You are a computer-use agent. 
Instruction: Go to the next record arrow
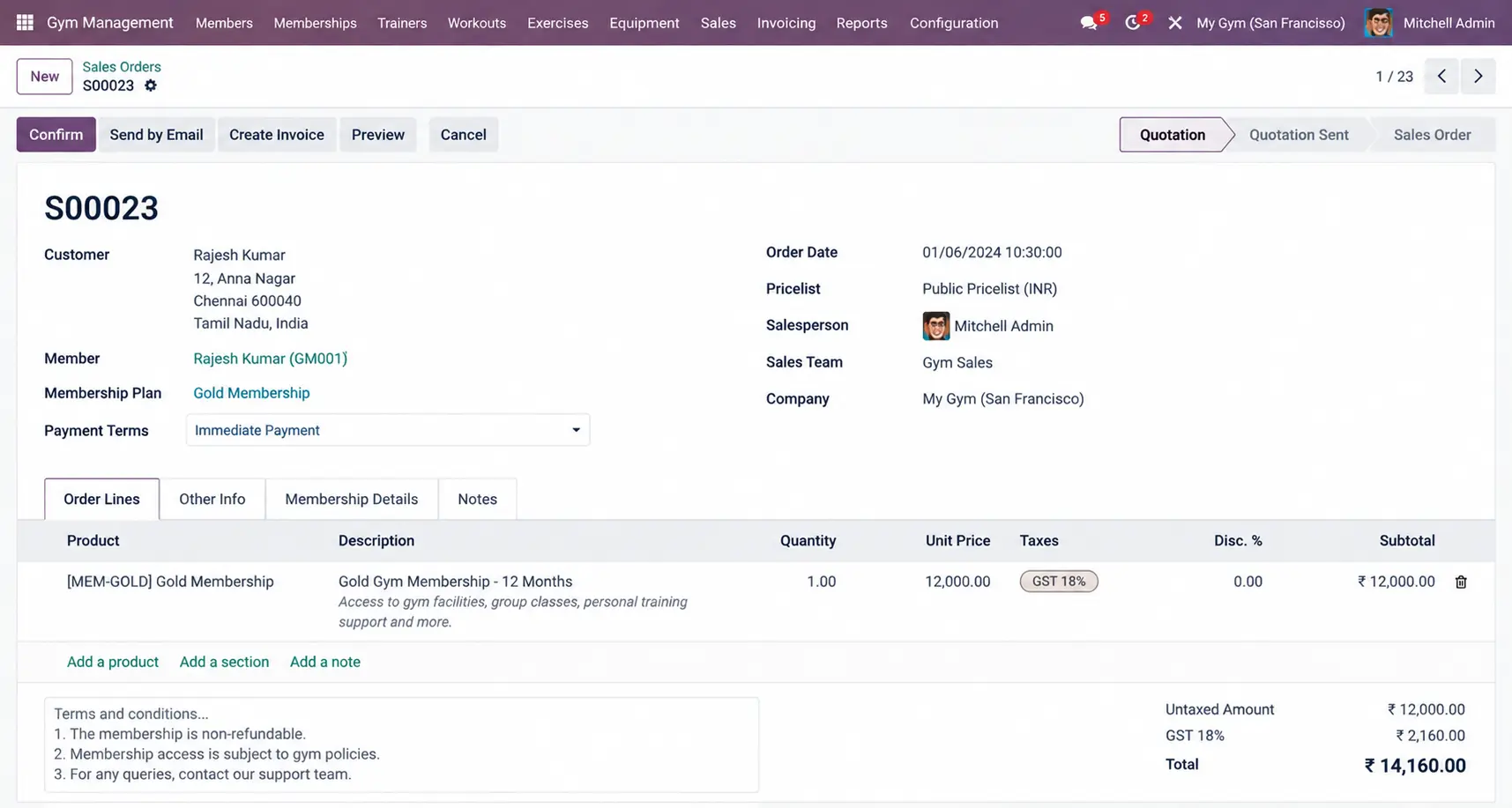pyautogui.click(x=1478, y=77)
